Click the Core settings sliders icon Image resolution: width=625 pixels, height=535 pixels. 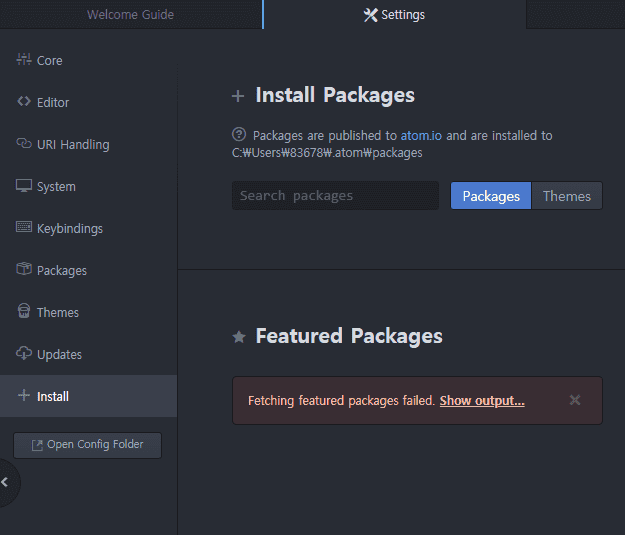pyautogui.click(x=24, y=60)
